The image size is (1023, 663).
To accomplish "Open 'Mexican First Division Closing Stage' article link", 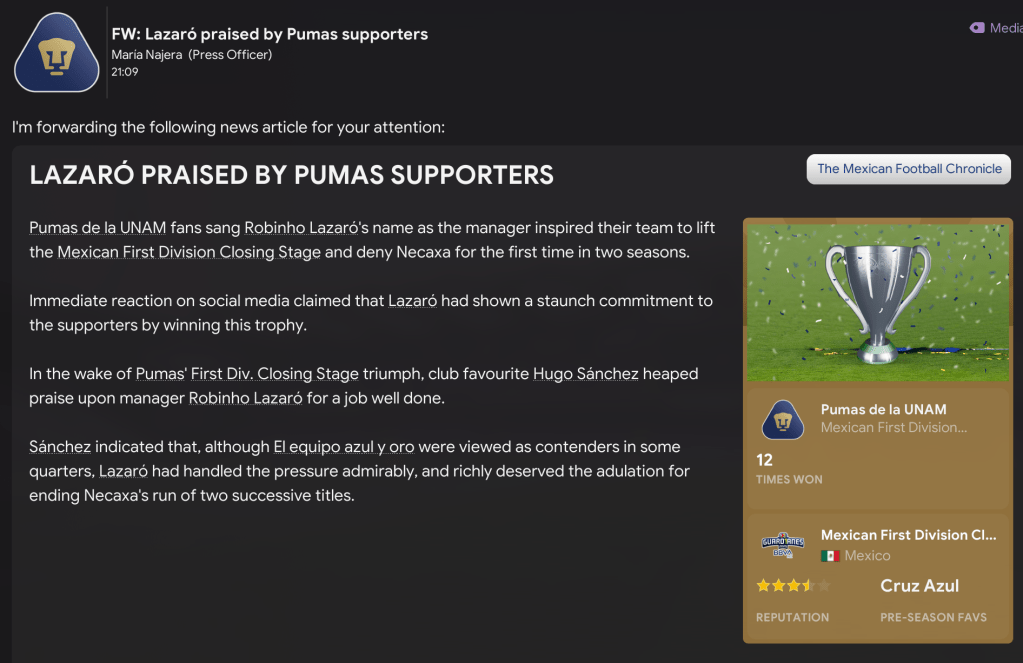I will pyautogui.click(x=189, y=252).
